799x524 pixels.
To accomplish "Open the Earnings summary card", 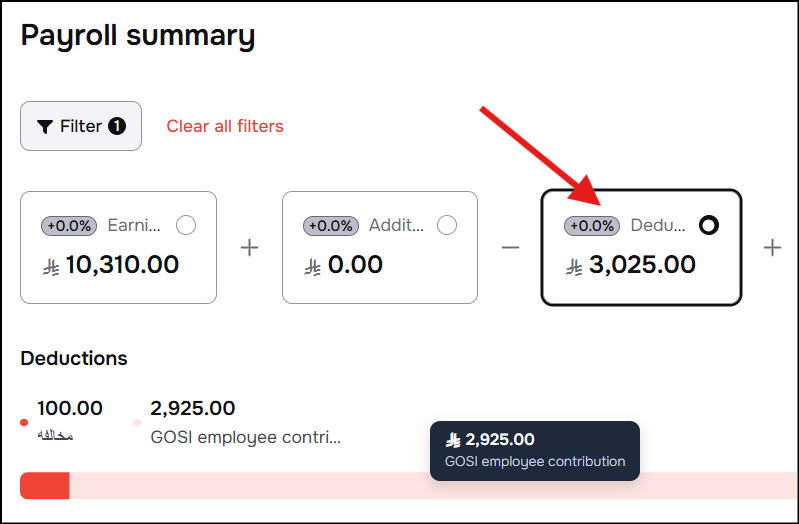I will click(118, 247).
